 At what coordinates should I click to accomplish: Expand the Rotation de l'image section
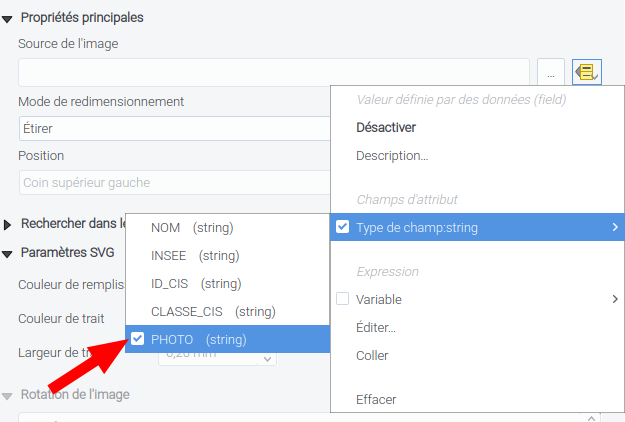coord(8,394)
